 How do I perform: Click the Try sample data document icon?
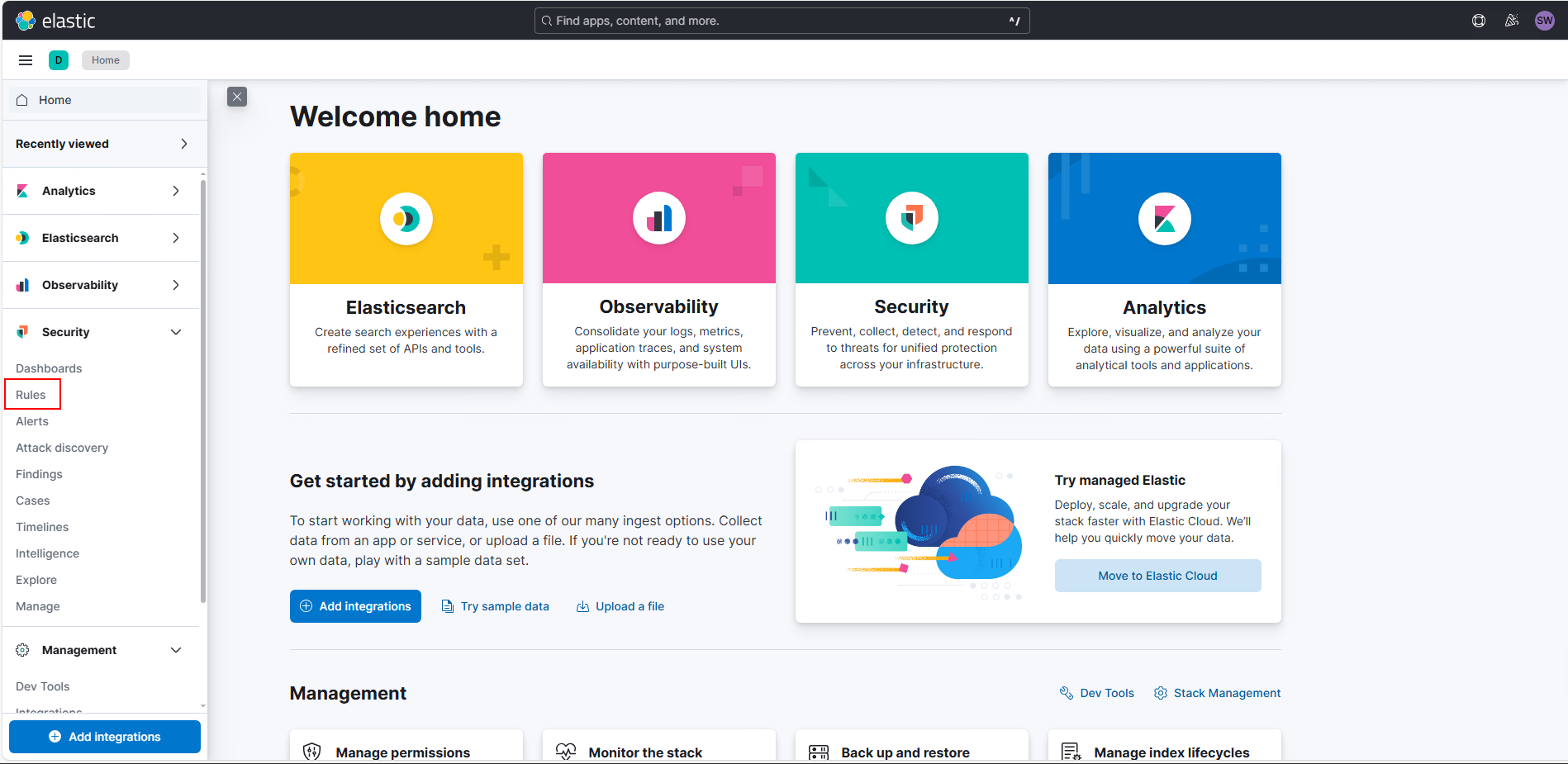(x=448, y=606)
